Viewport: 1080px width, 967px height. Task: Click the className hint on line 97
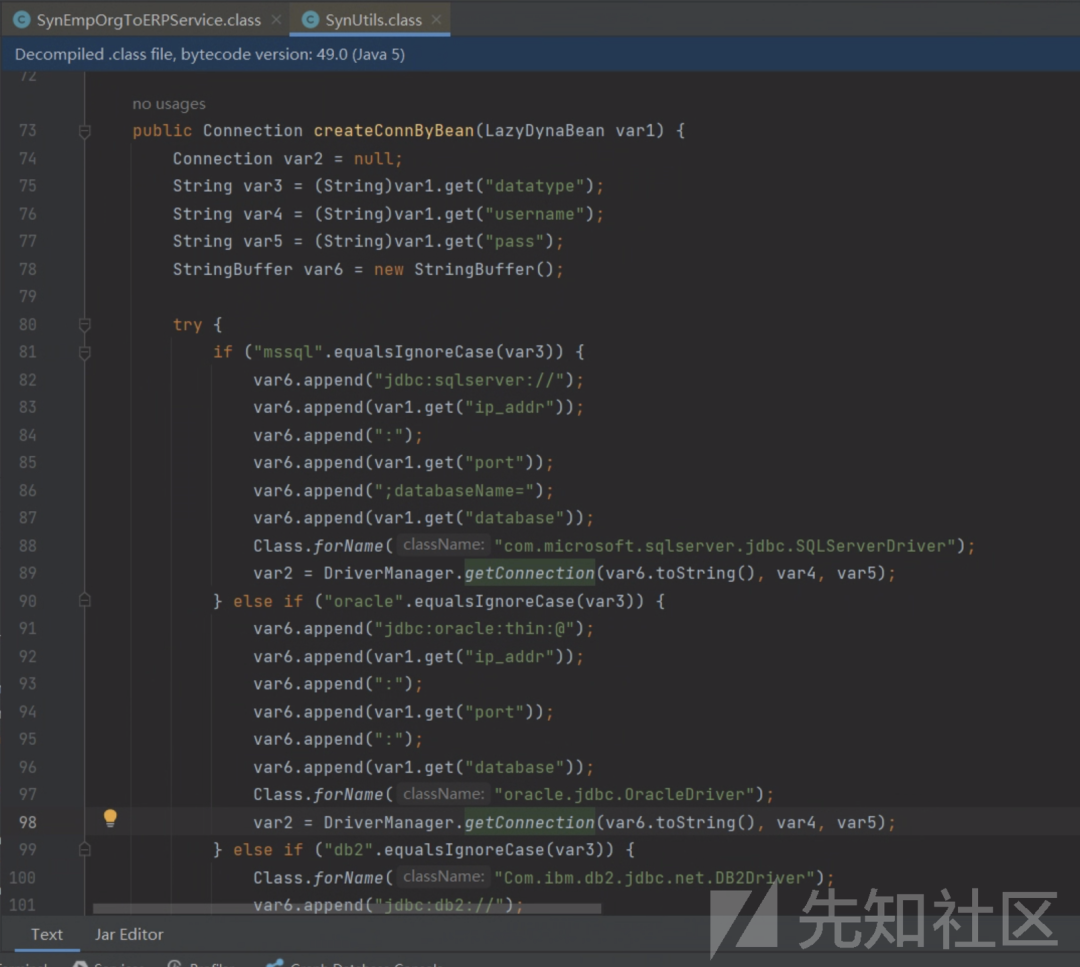pyautogui.click(x=444, y=794)
